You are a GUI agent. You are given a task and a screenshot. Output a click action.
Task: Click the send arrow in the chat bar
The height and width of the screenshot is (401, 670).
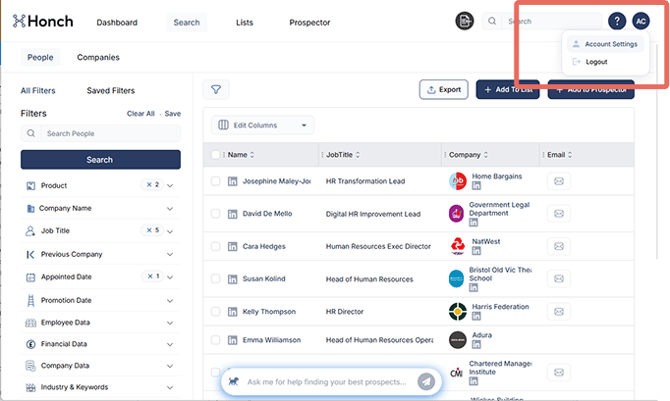tap(427, 382)
